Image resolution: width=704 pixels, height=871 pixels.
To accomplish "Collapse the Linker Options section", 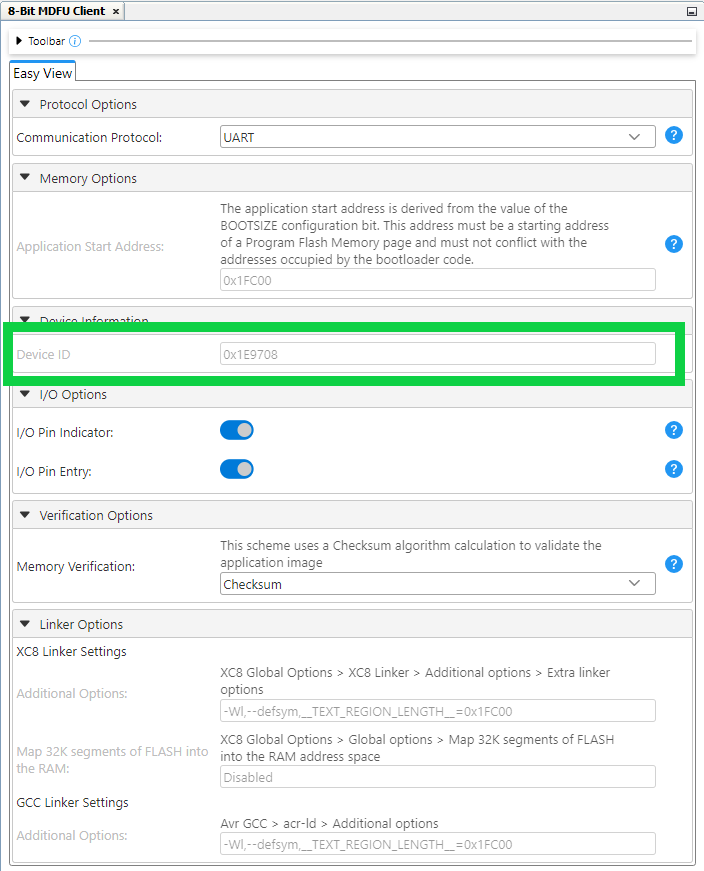I will click(x=25, y=624).
